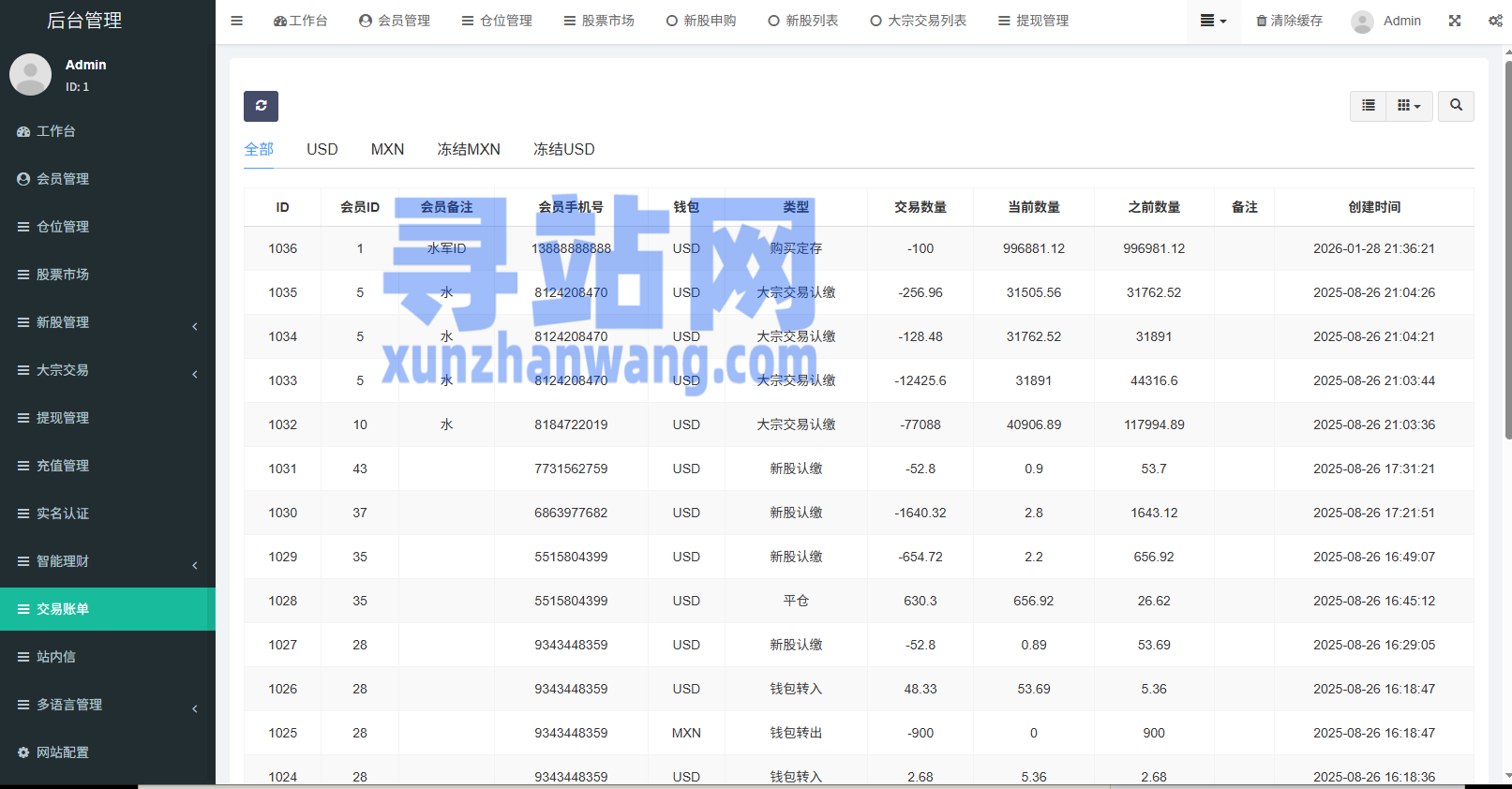
Task: Click the search magnifier icon
Action: pos(1456,106)
